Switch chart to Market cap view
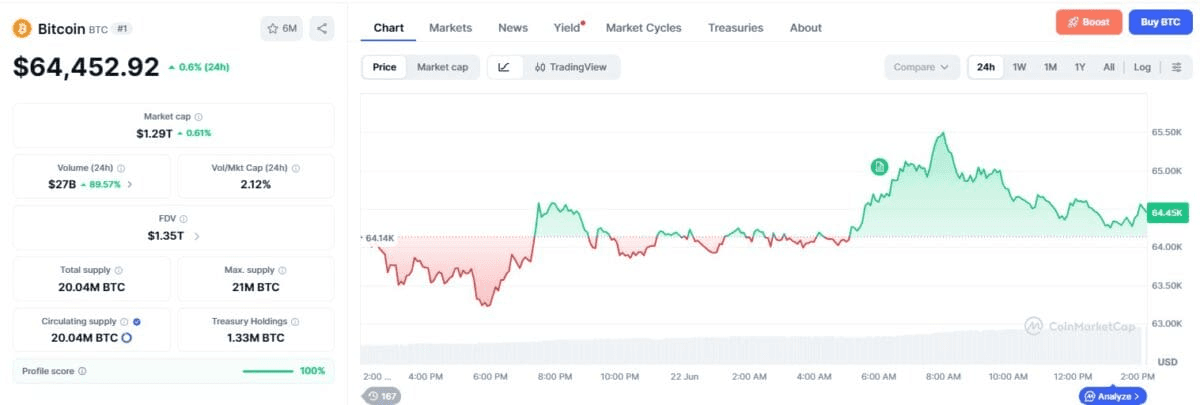1200x405 pixels. point(442,67)
